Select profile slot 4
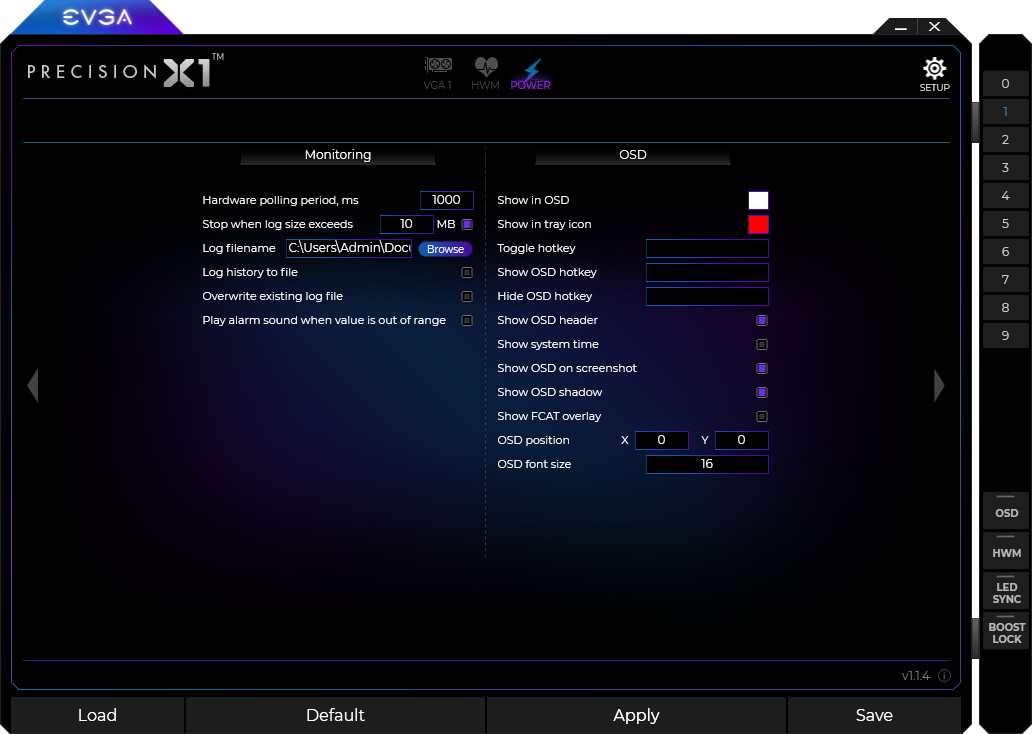1032x734 pixels. pyautogui.click(x=1005, y=196)
